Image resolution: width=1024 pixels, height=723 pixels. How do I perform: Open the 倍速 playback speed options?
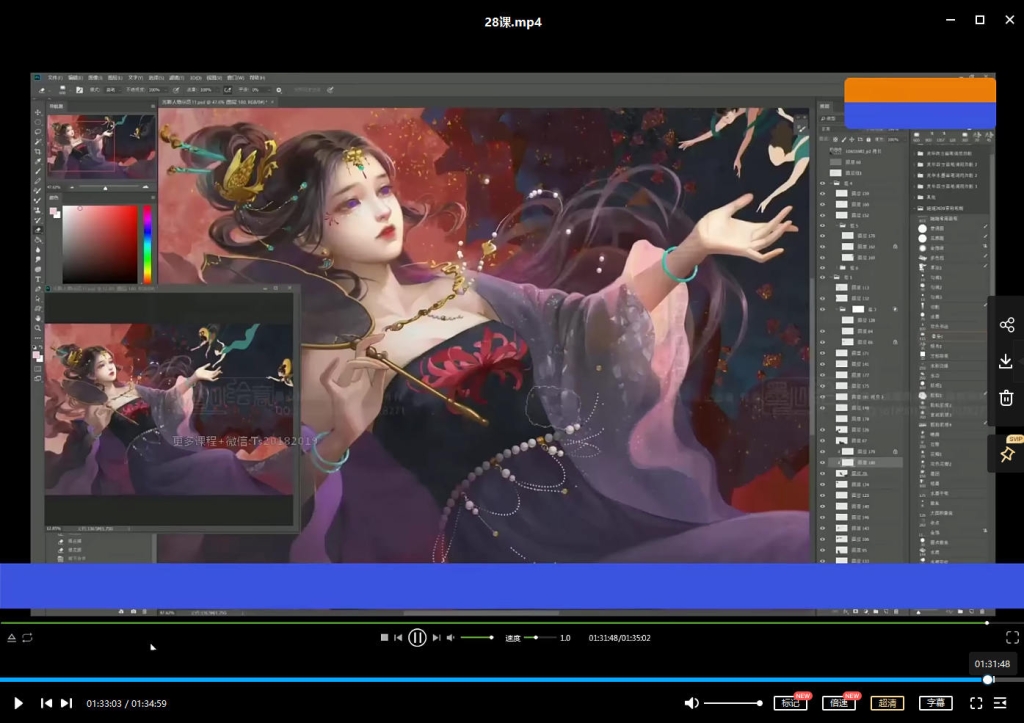tap(839, 703)
